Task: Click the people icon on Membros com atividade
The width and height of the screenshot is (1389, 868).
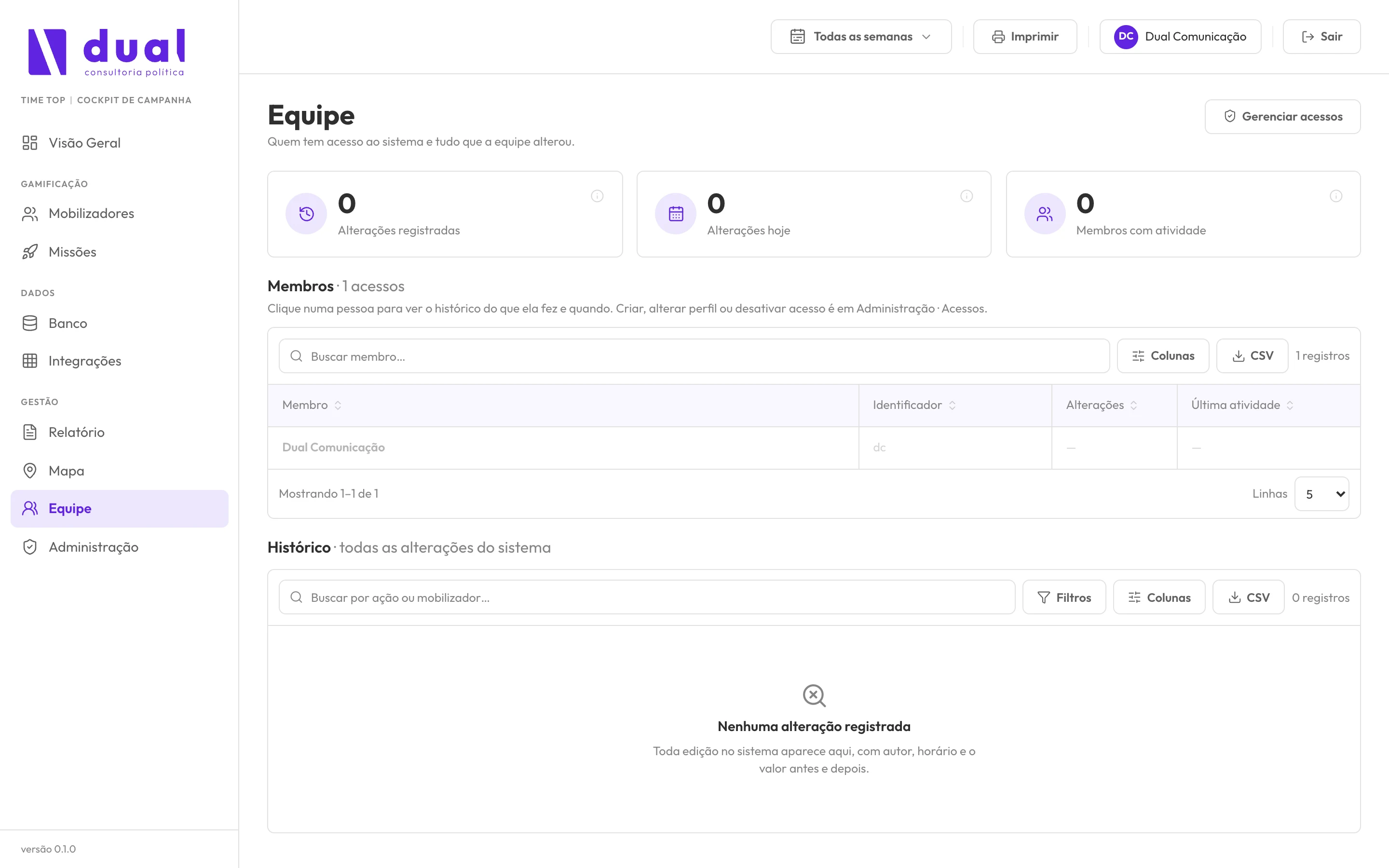Action: (x=1045, y=214)
